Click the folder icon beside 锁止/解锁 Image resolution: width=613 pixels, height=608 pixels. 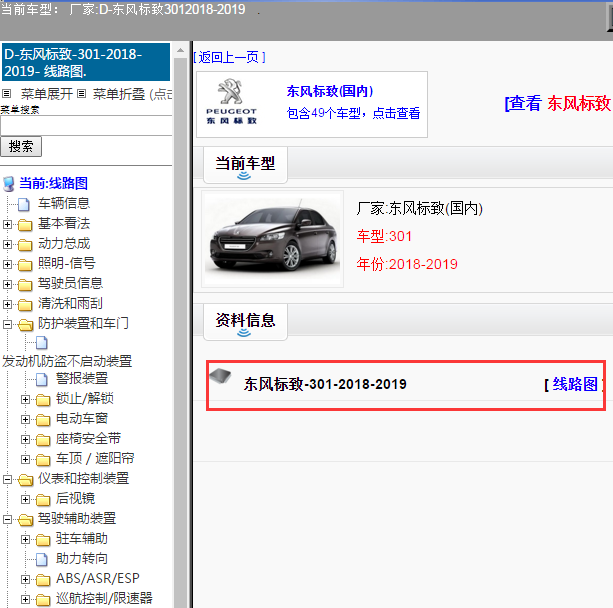[x=43, y=400]
